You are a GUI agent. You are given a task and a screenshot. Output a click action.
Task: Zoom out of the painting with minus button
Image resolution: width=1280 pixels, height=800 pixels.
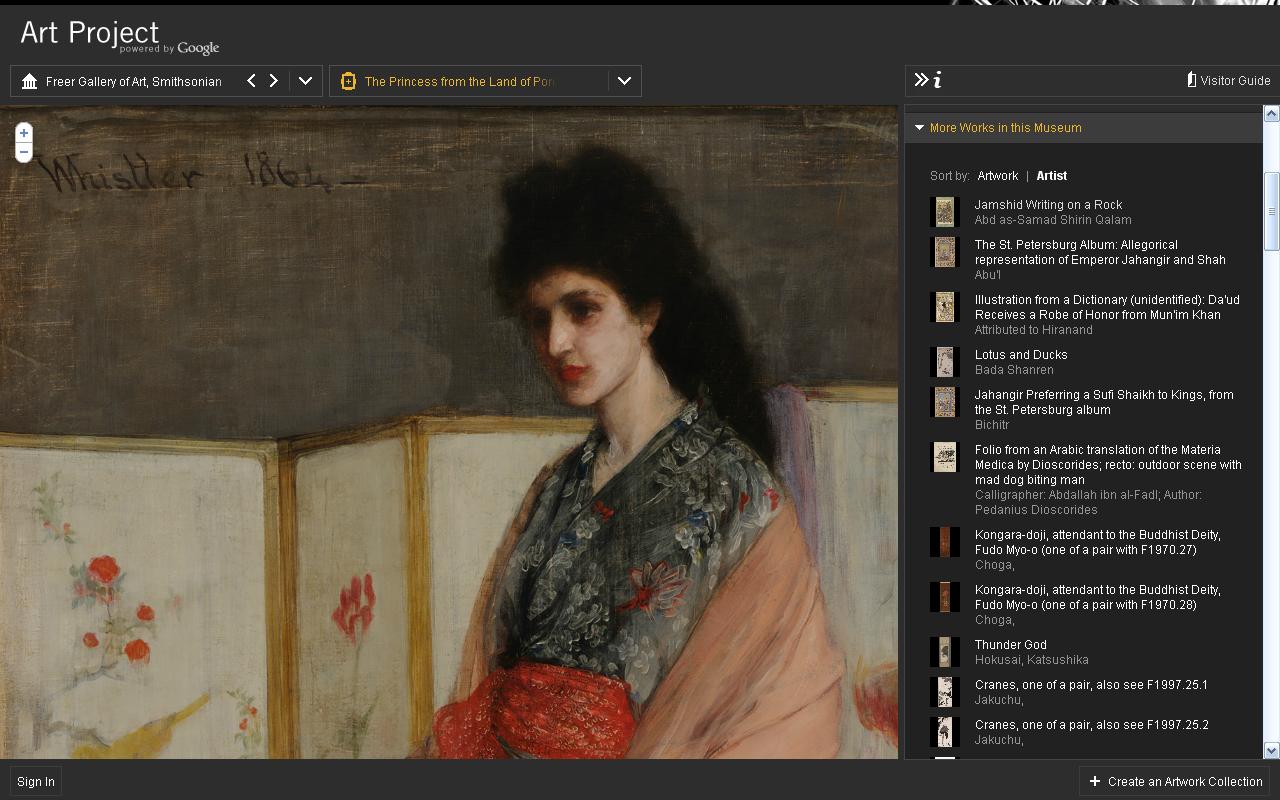[24, 152]
